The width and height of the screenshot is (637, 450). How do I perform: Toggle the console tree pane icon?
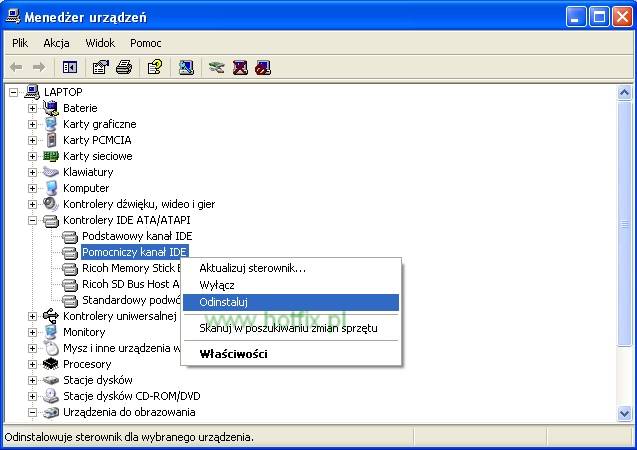coord(70,67)
